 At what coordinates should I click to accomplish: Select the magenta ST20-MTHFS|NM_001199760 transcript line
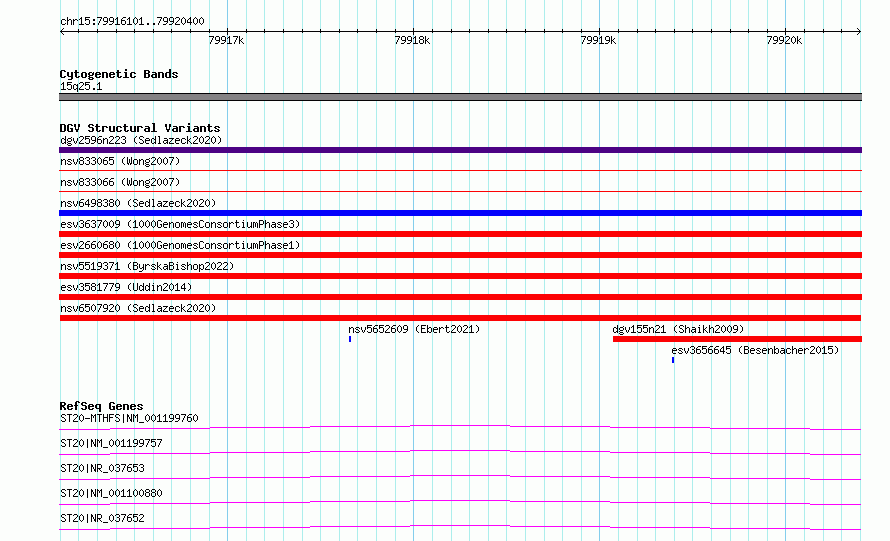point(460,427)
